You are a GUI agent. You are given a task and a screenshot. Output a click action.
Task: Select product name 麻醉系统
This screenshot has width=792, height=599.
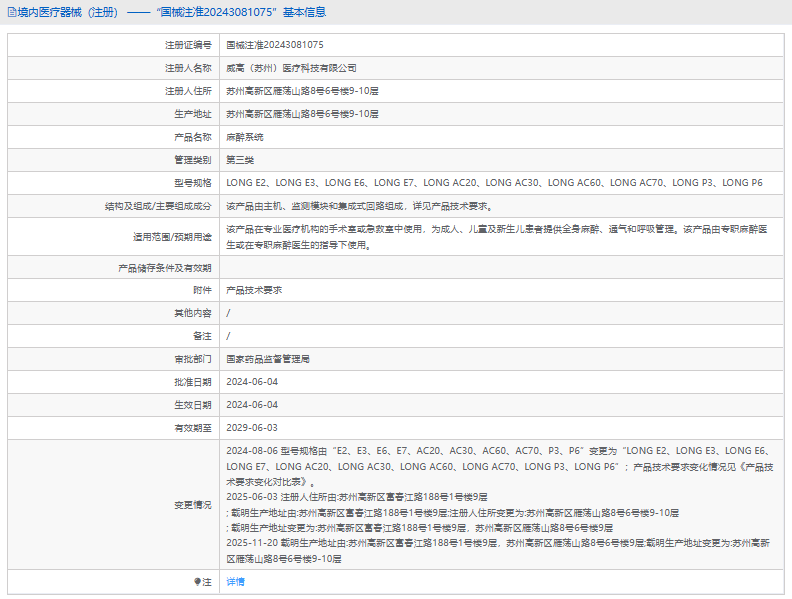coord(245,137)
